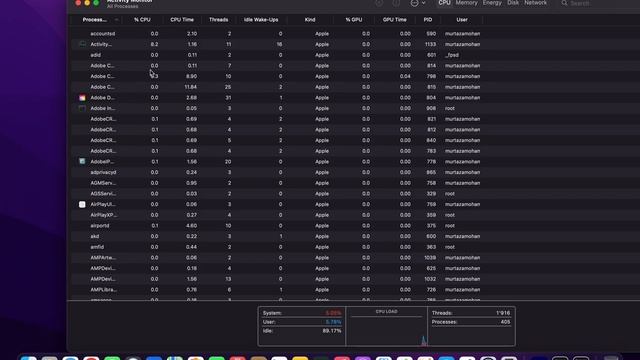Image resolution: width=640 pixels, height=360 pixels.
Task: Toggle sort arrow next to Process Name
Action: (116, 20)
